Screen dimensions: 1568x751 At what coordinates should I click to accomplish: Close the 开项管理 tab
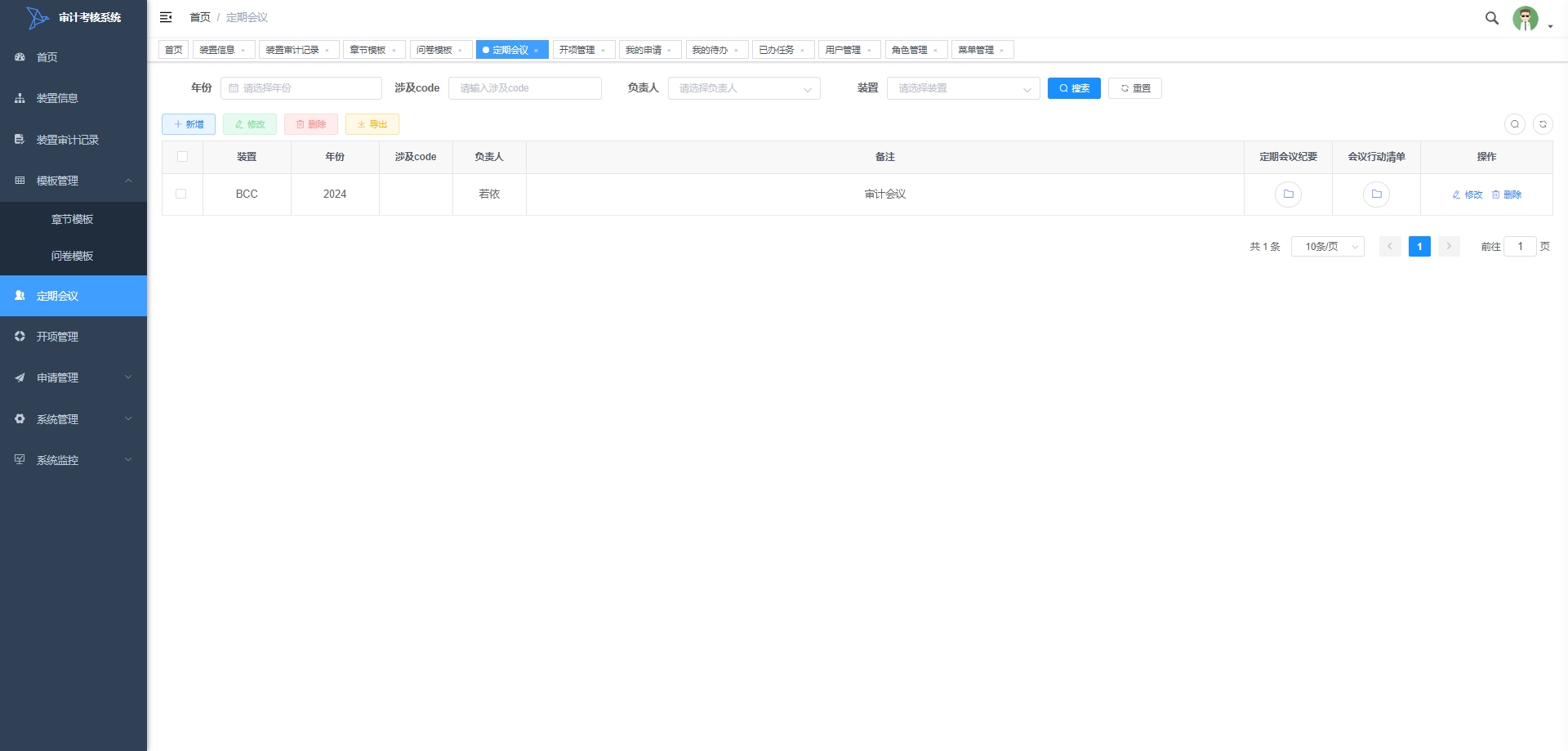tap(604, 51)
